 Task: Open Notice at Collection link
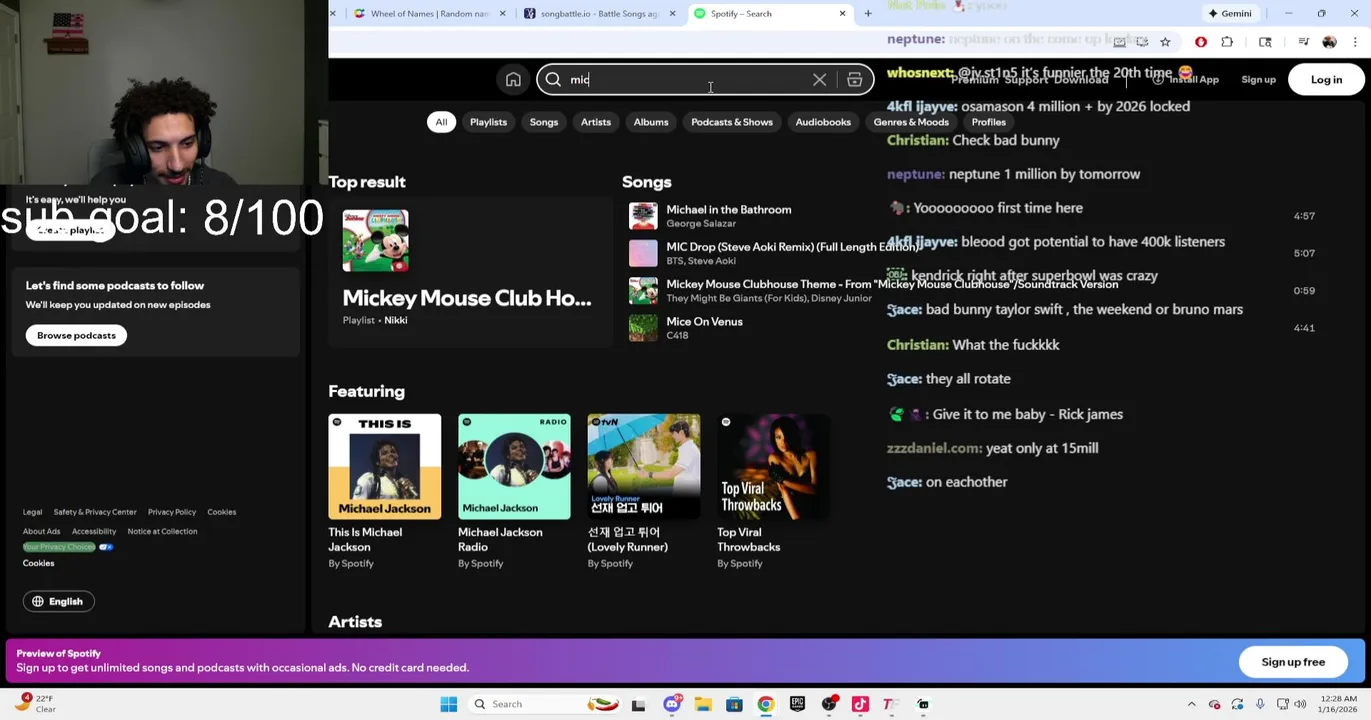pos(162,531)
